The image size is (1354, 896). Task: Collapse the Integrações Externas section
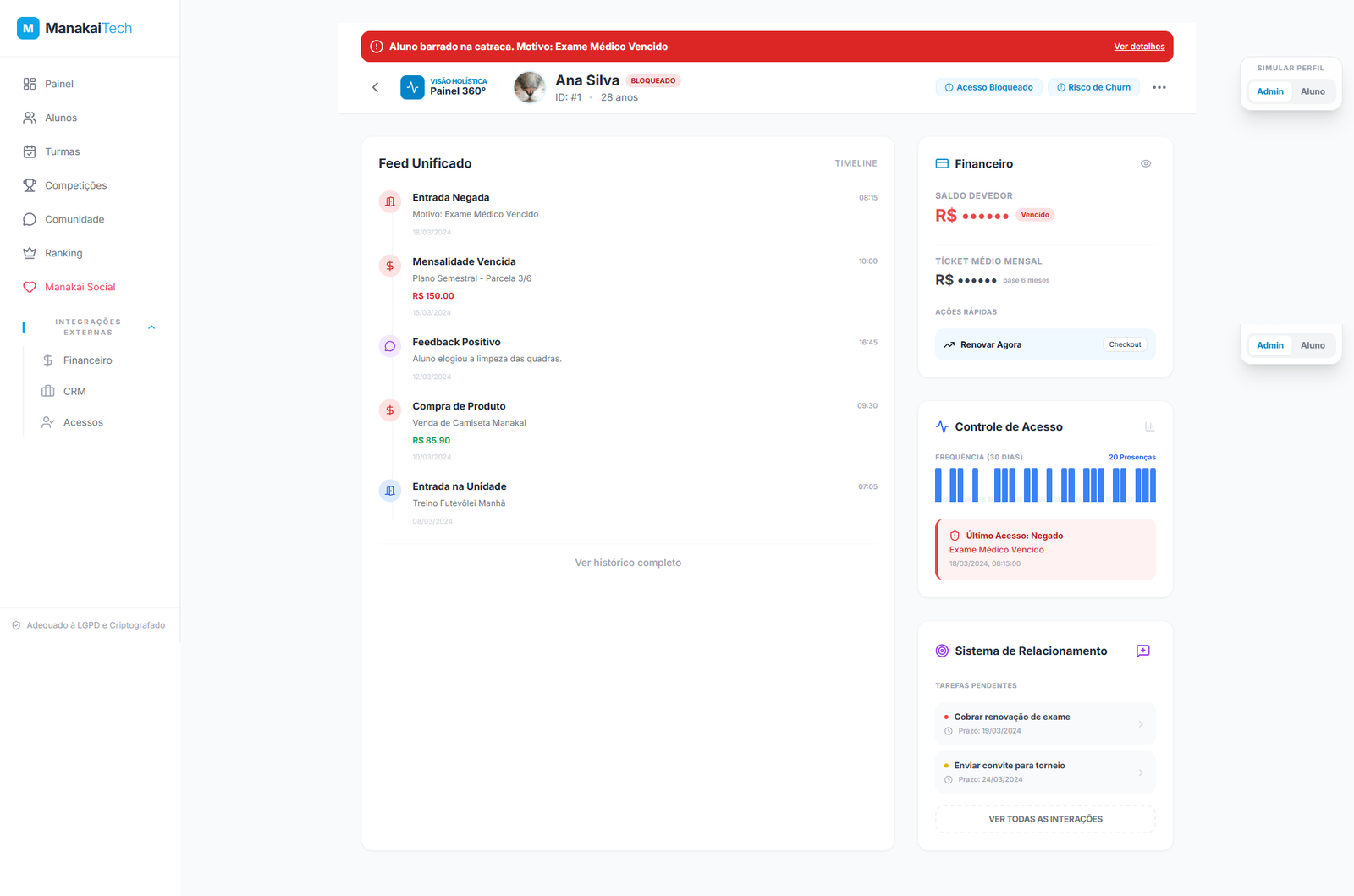click(151, 327)
